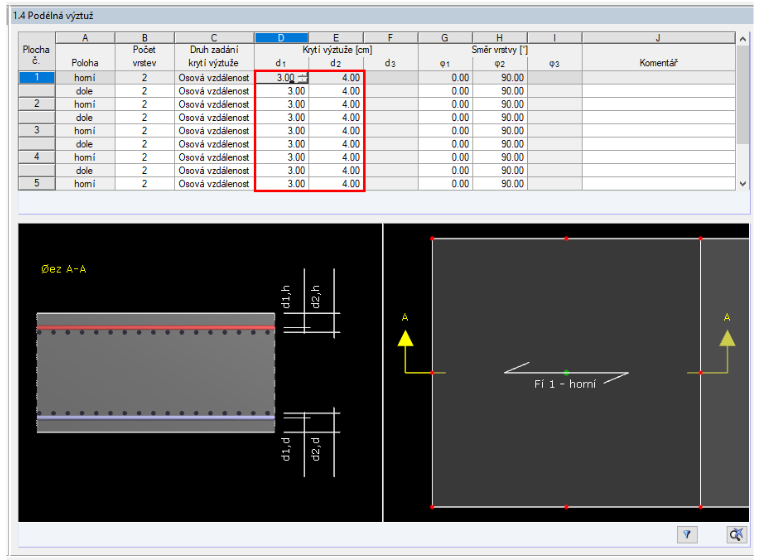The height and width of the screenshot is (560, 760).
Task: Click the blue bottom reinforcement layer line
Action: 156,417
